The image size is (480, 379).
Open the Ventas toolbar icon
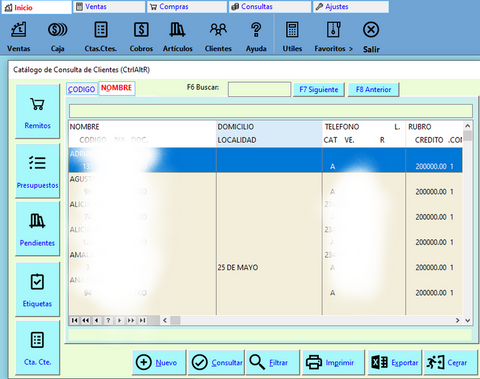(19, 30)
